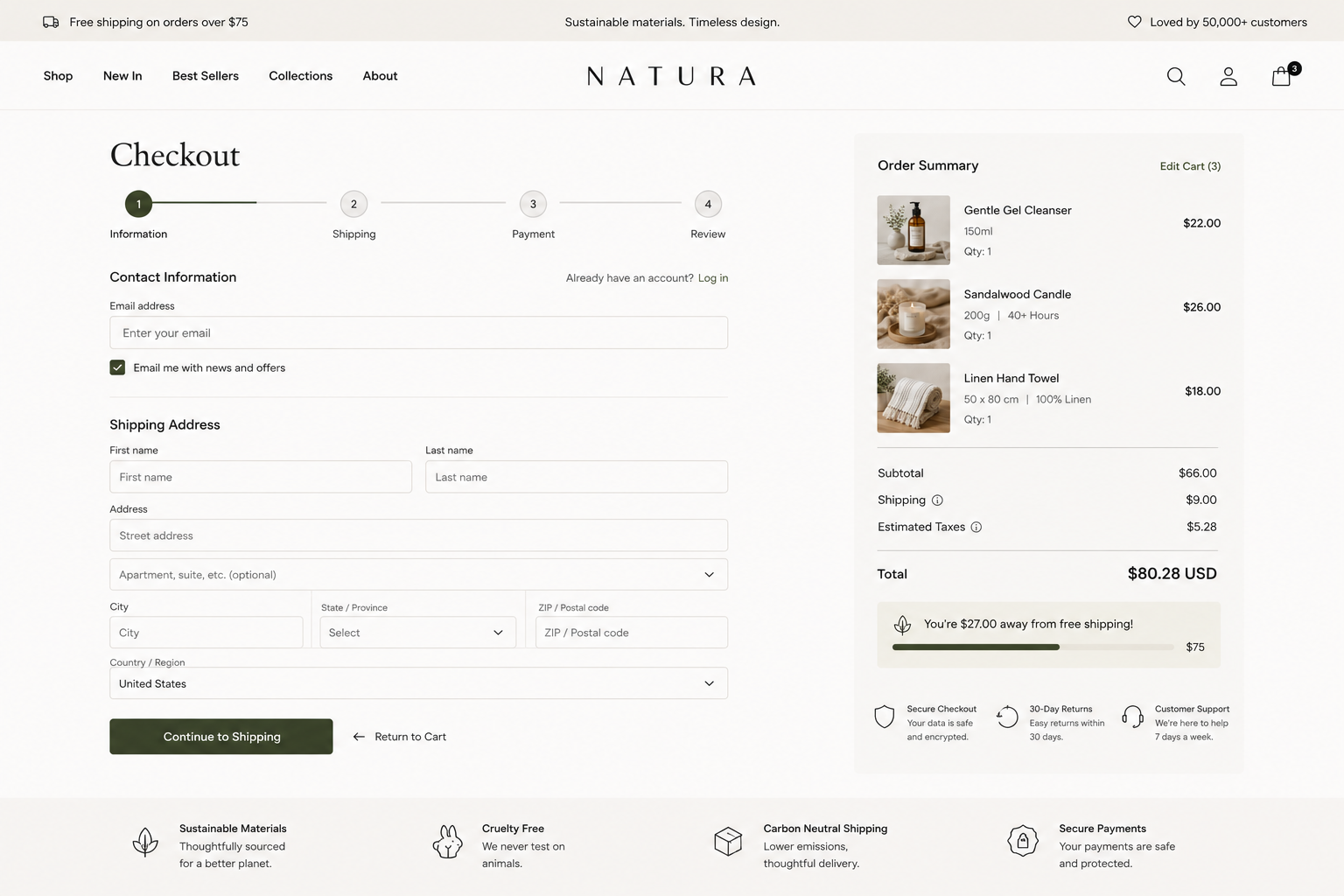Viewport: 1344px width, 896px height.
Task: Go to Best Sellers
Action: (206, 76)
